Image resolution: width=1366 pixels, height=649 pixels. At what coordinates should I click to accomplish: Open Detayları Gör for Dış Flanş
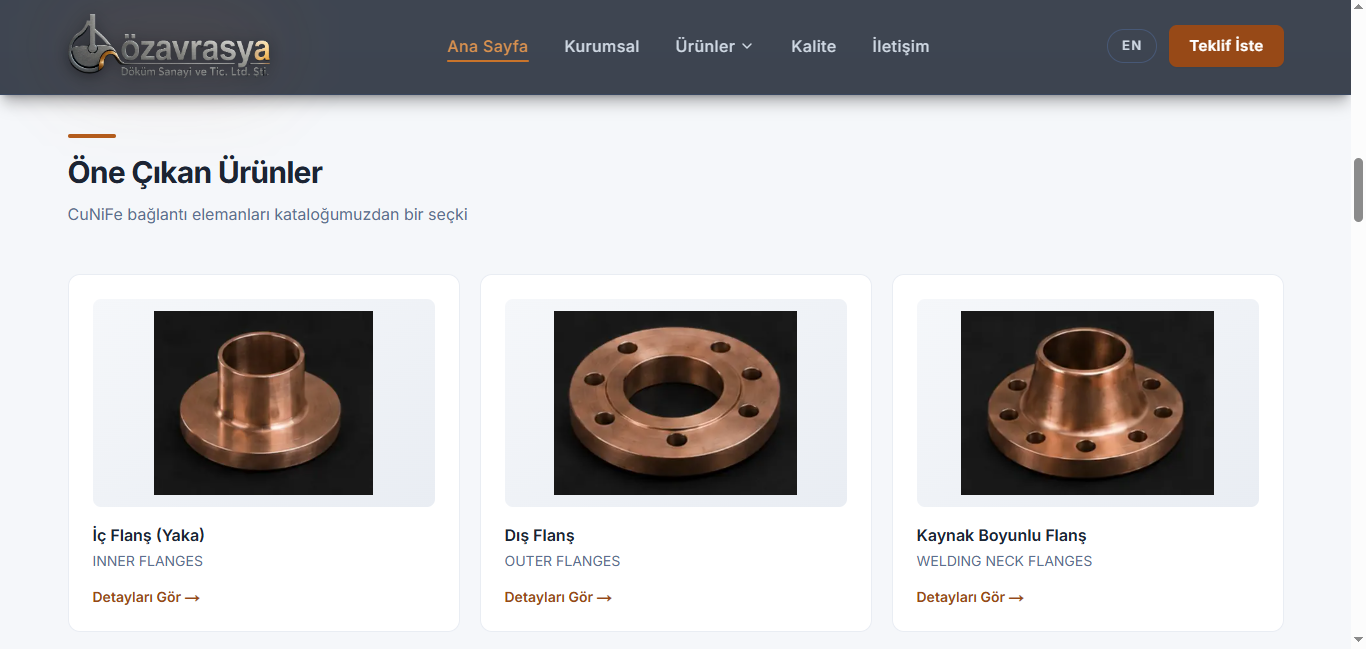[x=558, y=597]
